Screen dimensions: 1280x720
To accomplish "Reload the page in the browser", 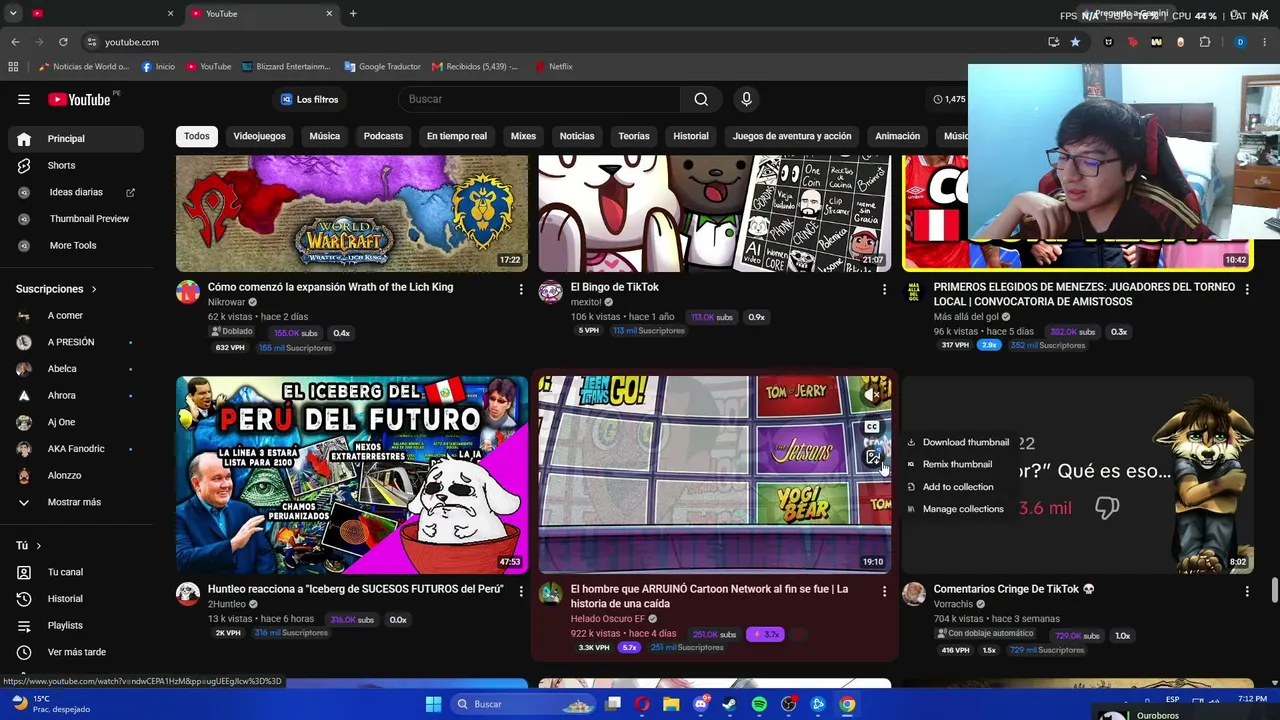I will [63, 42].
